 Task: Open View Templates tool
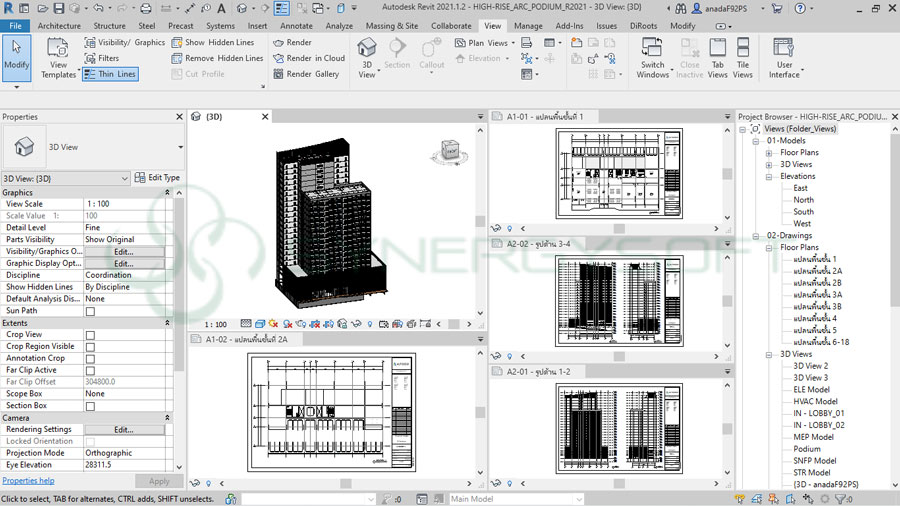tap(58, 56)
